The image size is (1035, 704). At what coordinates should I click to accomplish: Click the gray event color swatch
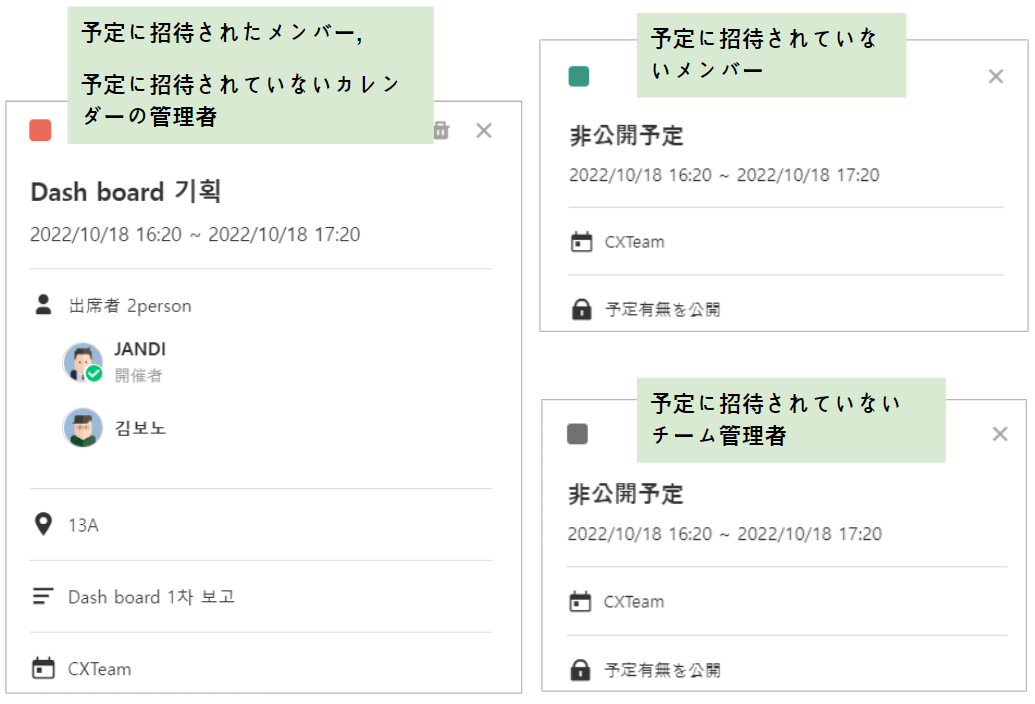click(x=577, y=434)
